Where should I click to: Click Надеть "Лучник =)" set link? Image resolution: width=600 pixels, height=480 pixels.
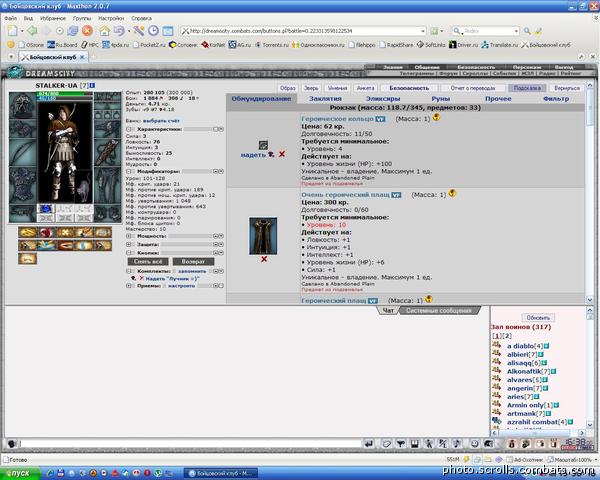(172, 279)
